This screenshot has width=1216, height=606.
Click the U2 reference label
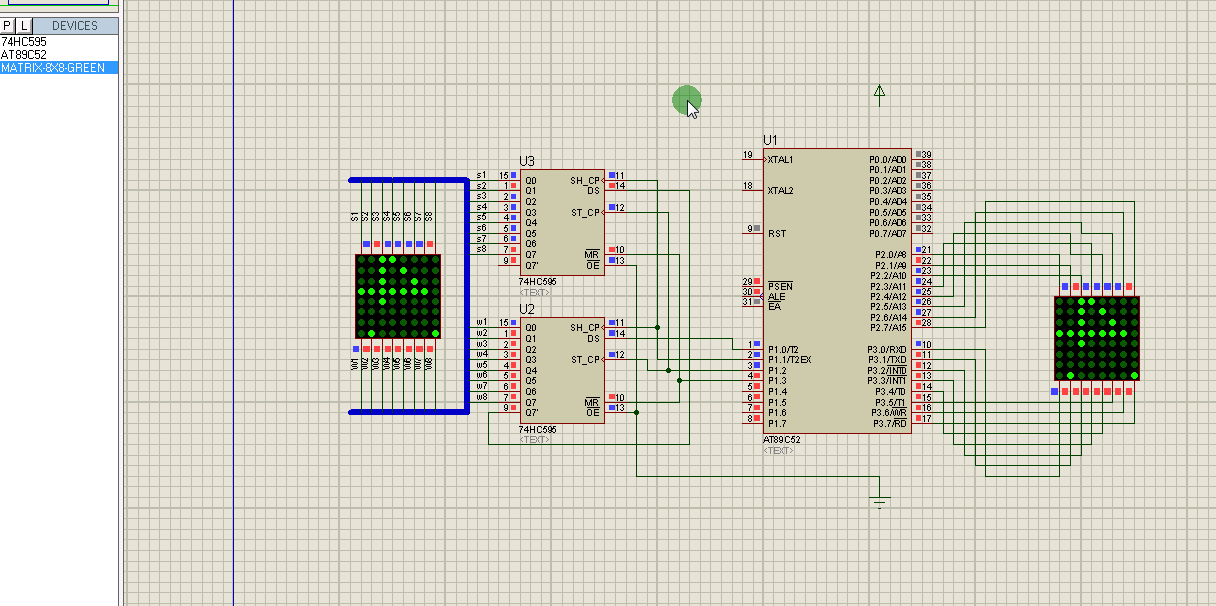527,309
